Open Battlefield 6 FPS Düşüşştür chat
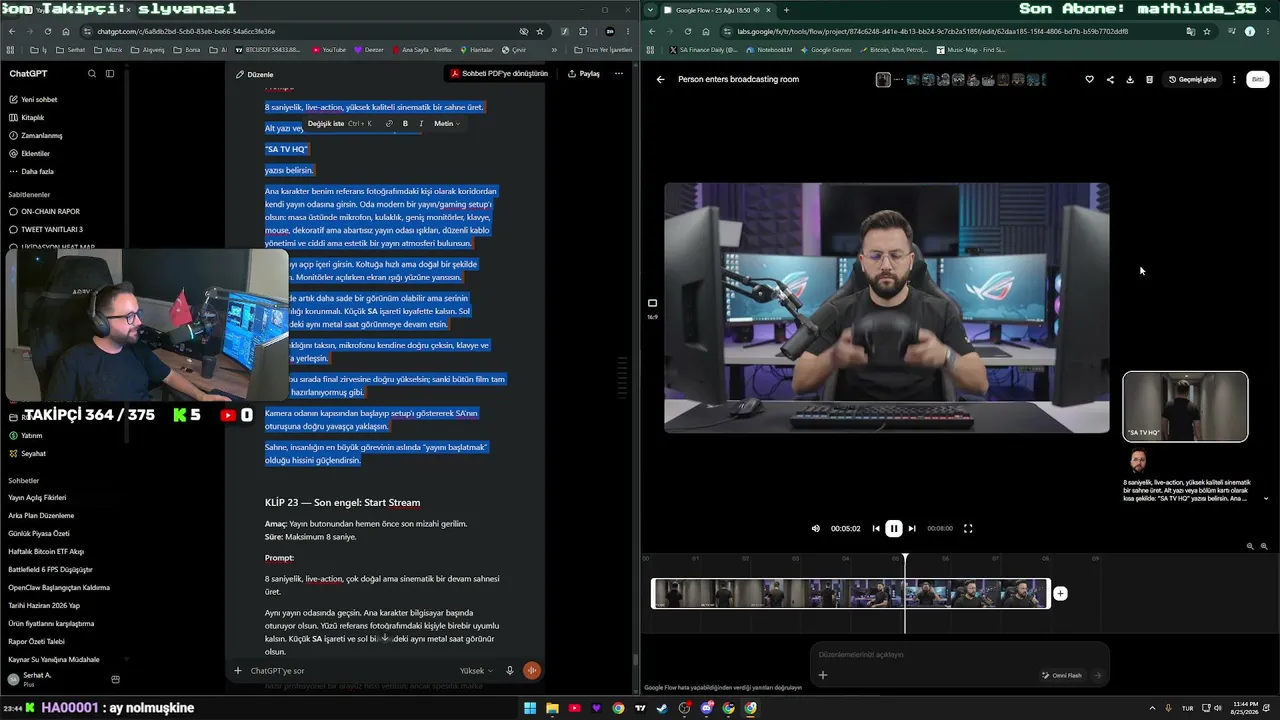Image resolution: width=1280 pixels, height=720 pixels. point(50,569)
